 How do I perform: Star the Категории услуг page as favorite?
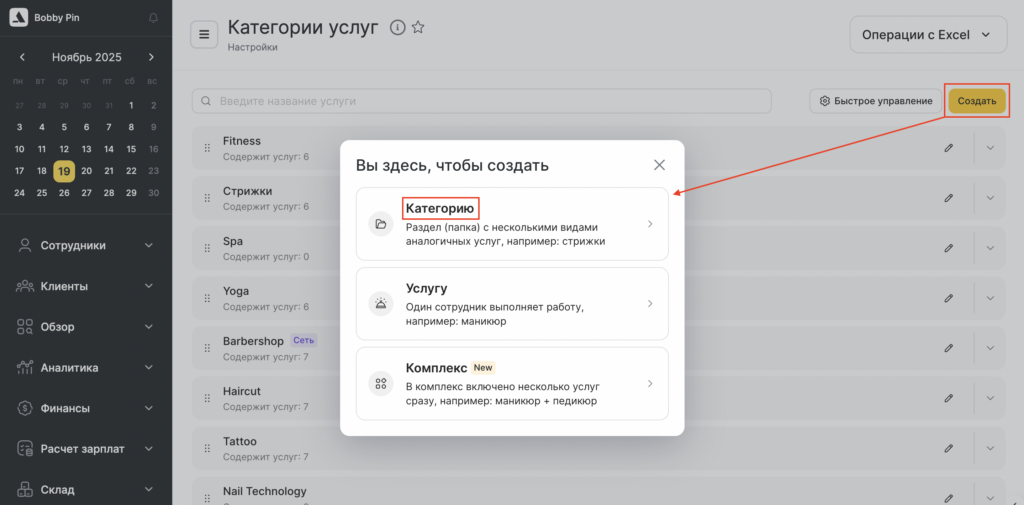tap(418, 28)
